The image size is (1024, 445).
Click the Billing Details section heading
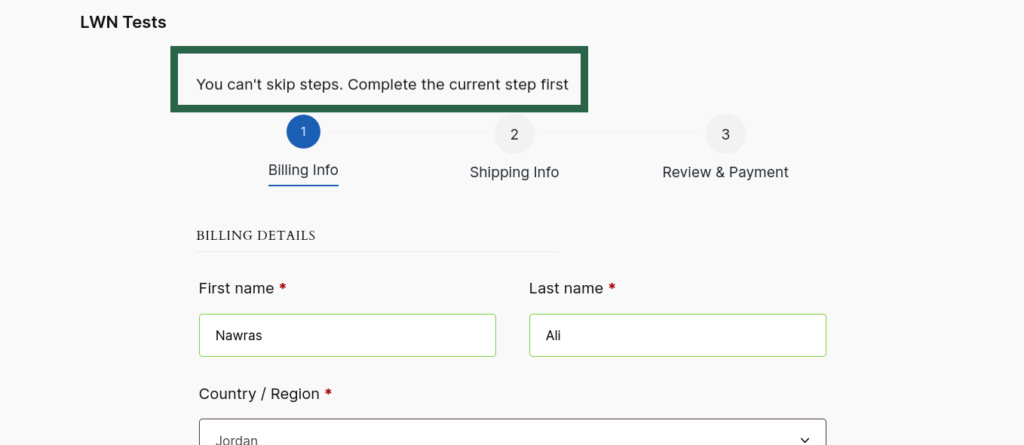256,236
